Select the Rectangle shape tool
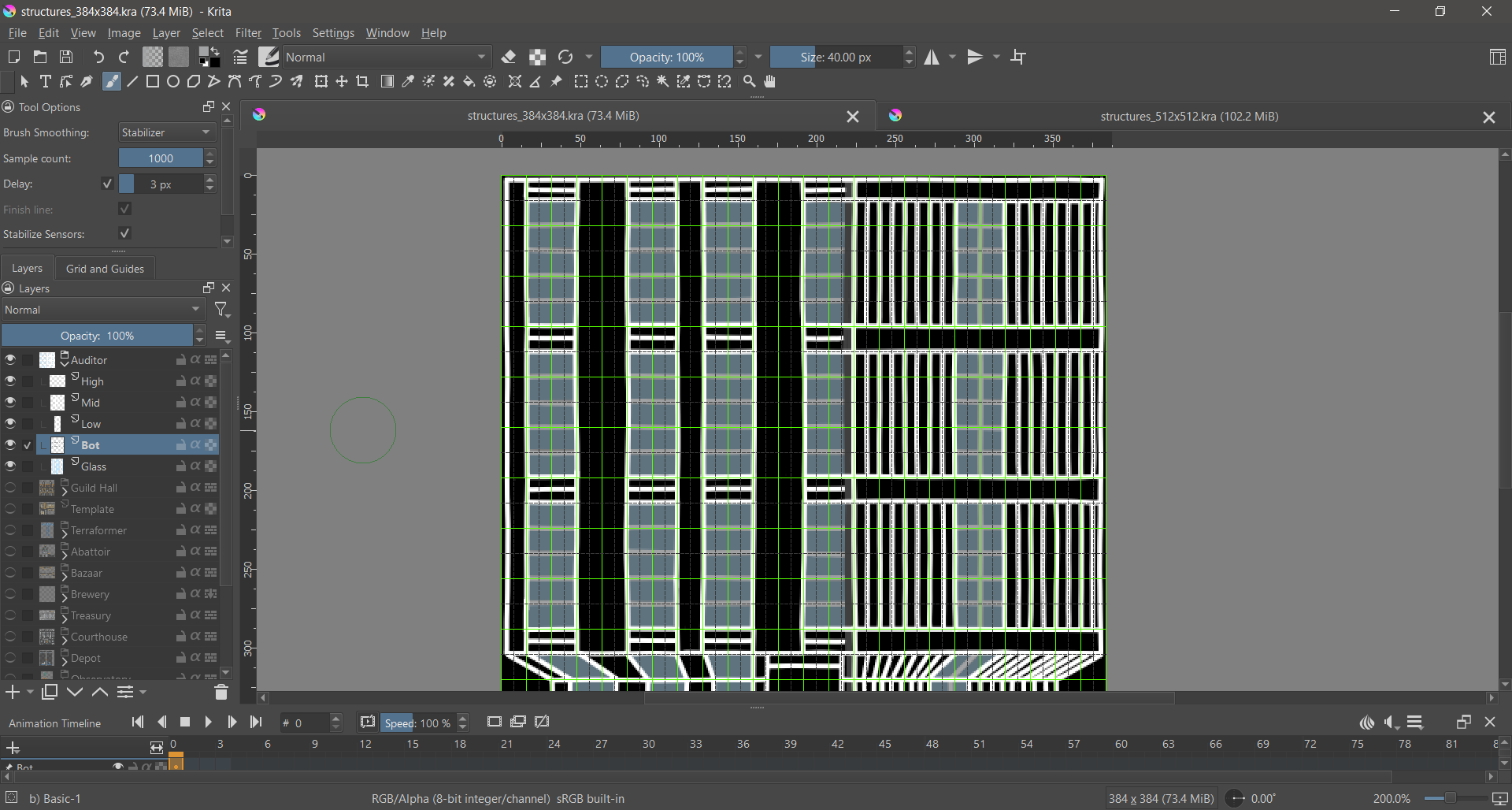The image size is (1512, 810). (153, 82)
